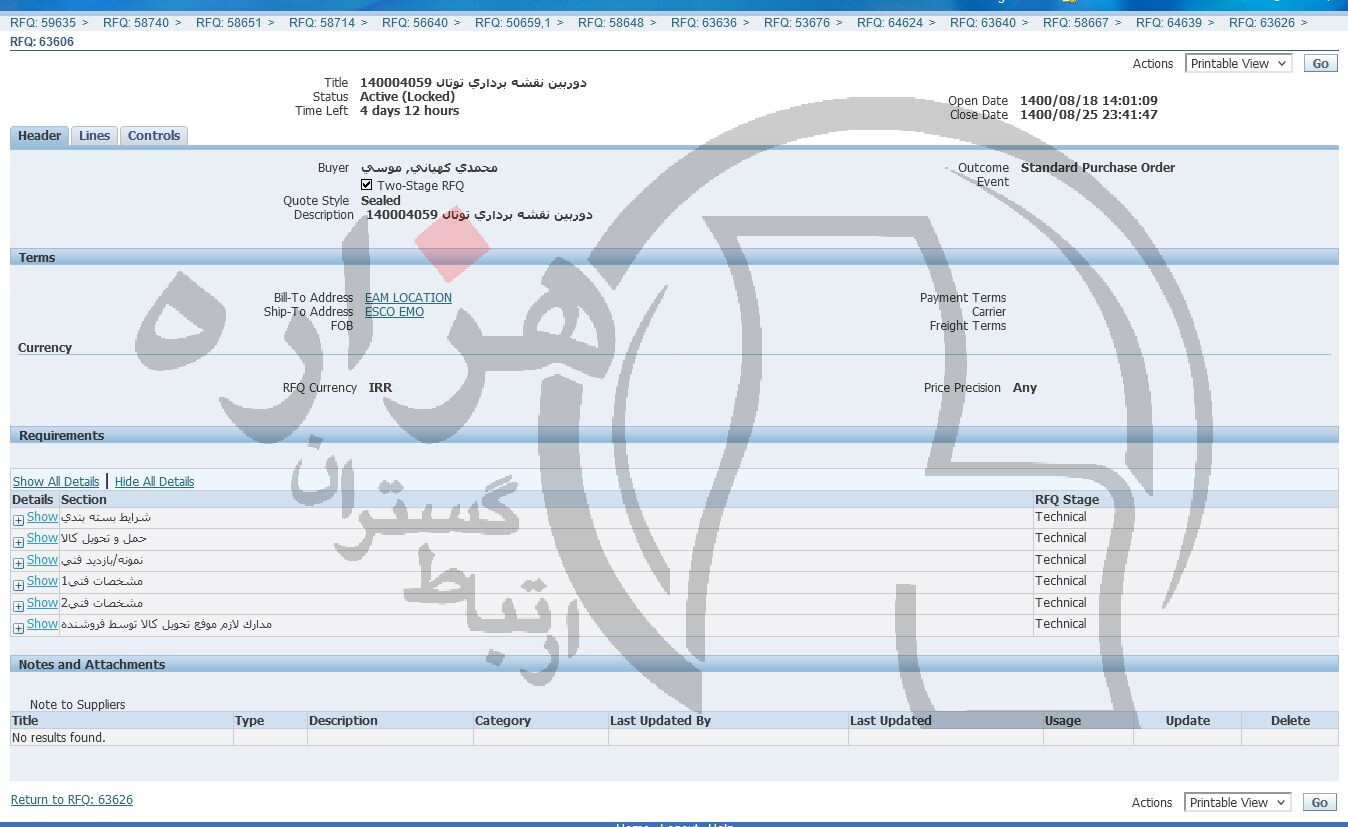
Task: Open the ESCO EMO ship-to link
Action: [x=394, y=312]
